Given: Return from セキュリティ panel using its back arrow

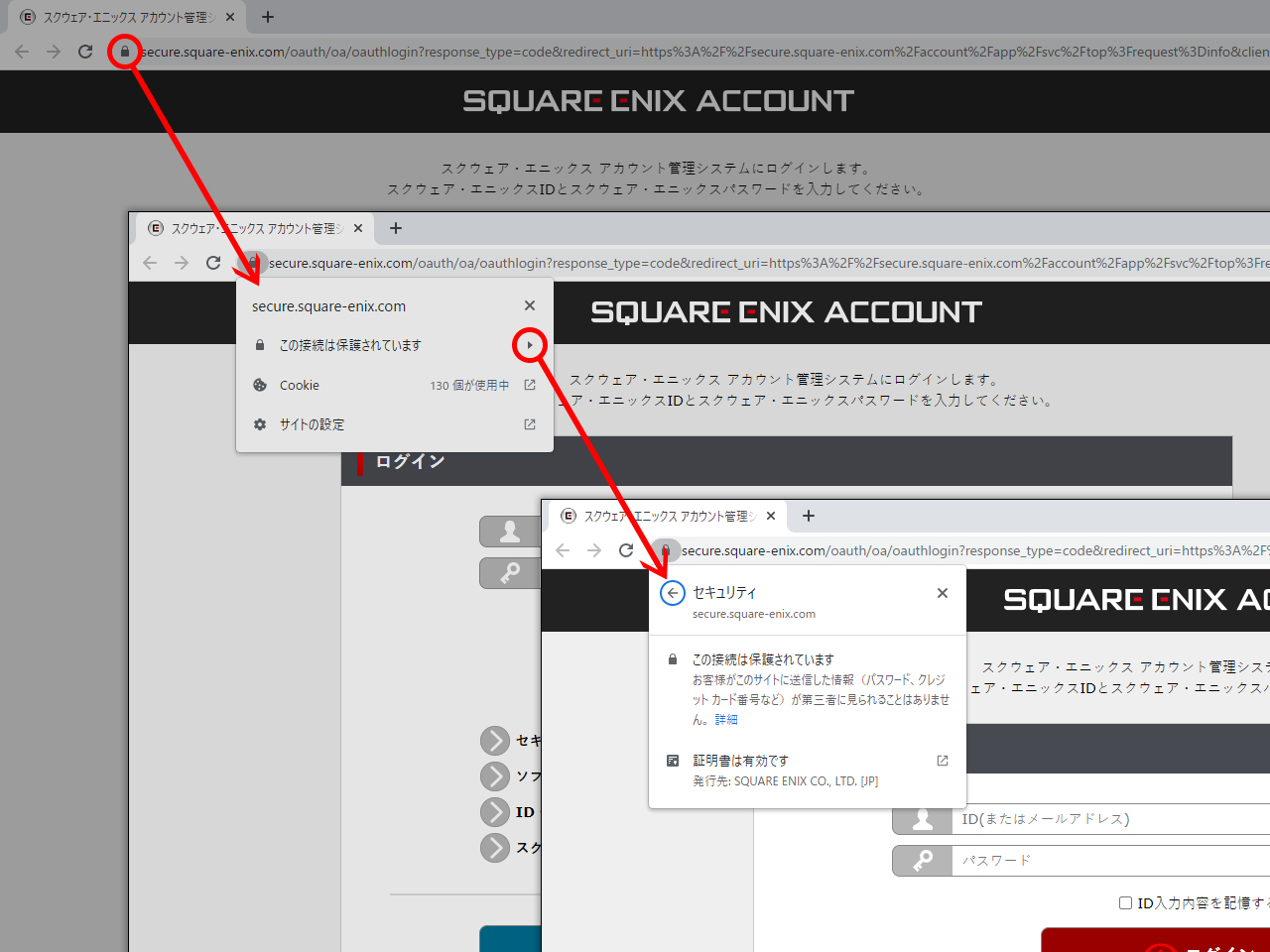Looking at the screenshot, I should (673, 593).
